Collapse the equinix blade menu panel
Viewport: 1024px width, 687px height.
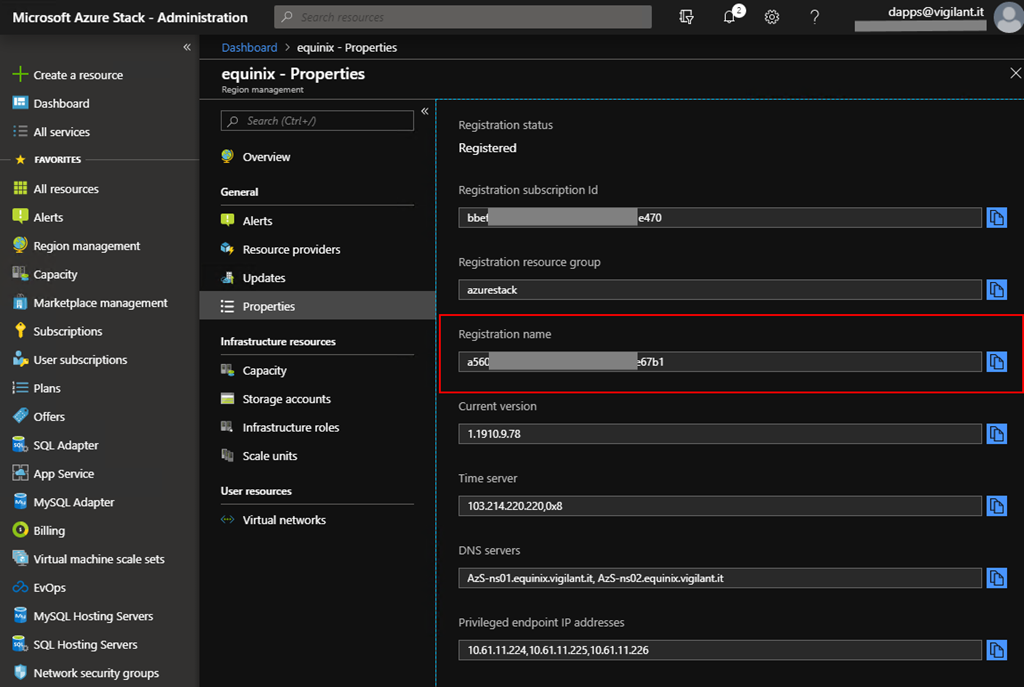tap(425, 111)
